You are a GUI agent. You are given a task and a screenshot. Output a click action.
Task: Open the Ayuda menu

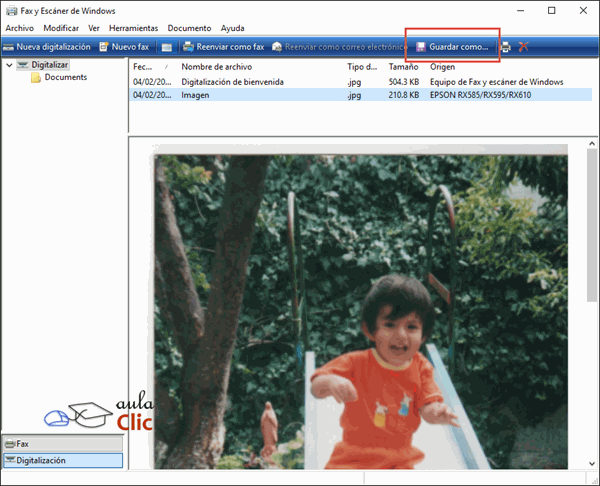click(232, 28)
